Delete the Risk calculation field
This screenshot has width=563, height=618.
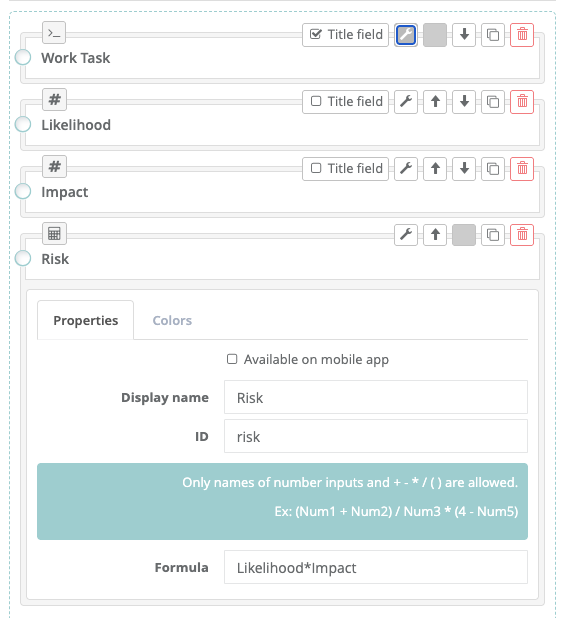(x=522, y=235)
